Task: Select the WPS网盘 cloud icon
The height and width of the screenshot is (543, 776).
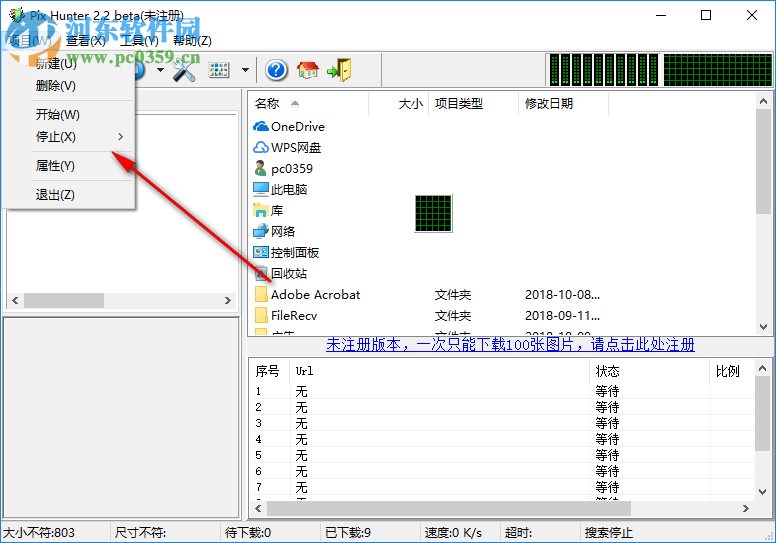Action: point(261,148)
